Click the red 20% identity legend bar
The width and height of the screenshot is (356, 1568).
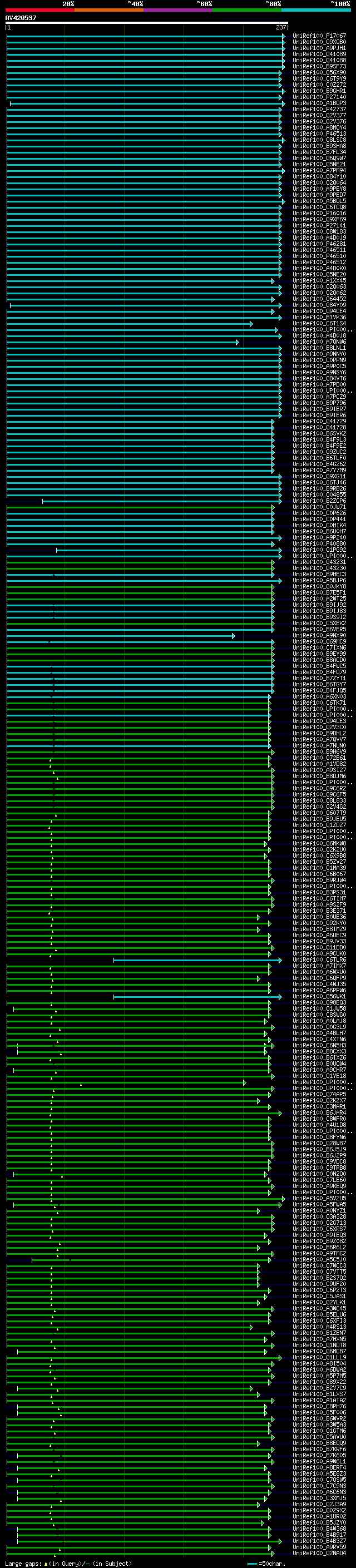[39, 10]
